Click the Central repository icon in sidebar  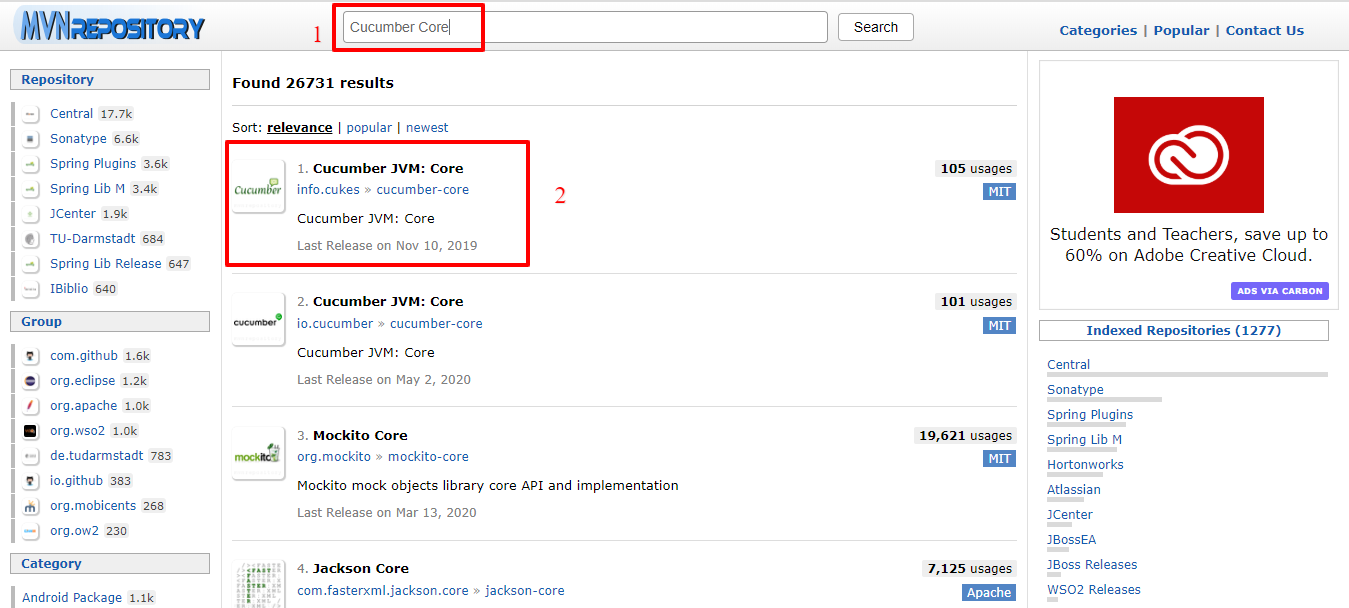(31, 114)
